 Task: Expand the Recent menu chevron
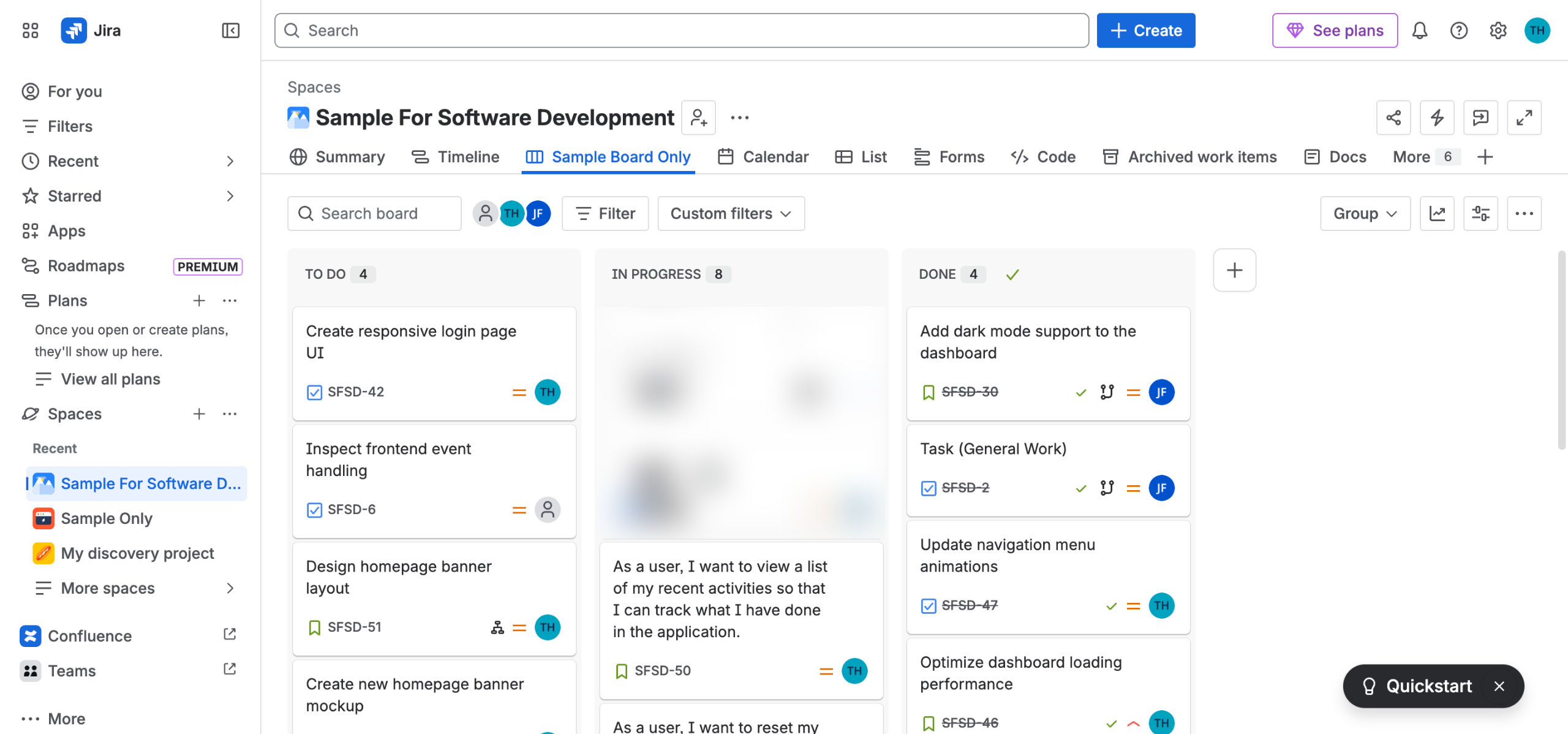point(230,161)
